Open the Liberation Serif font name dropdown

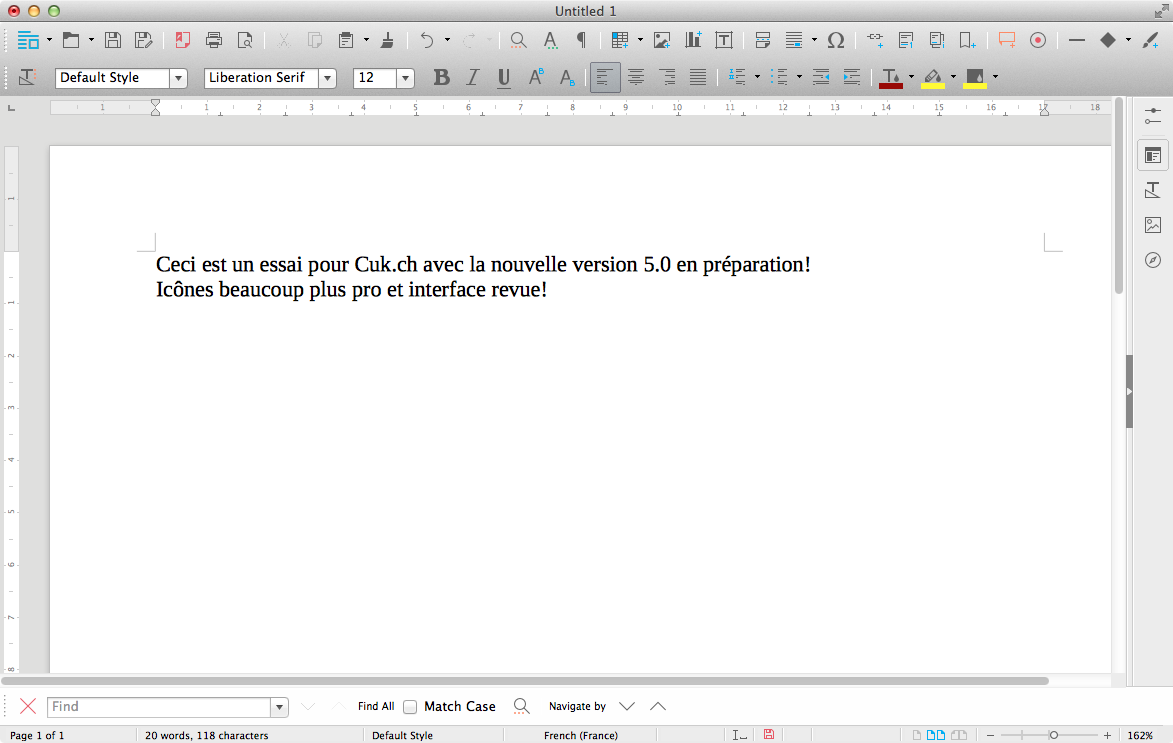[x=327, y=78]
